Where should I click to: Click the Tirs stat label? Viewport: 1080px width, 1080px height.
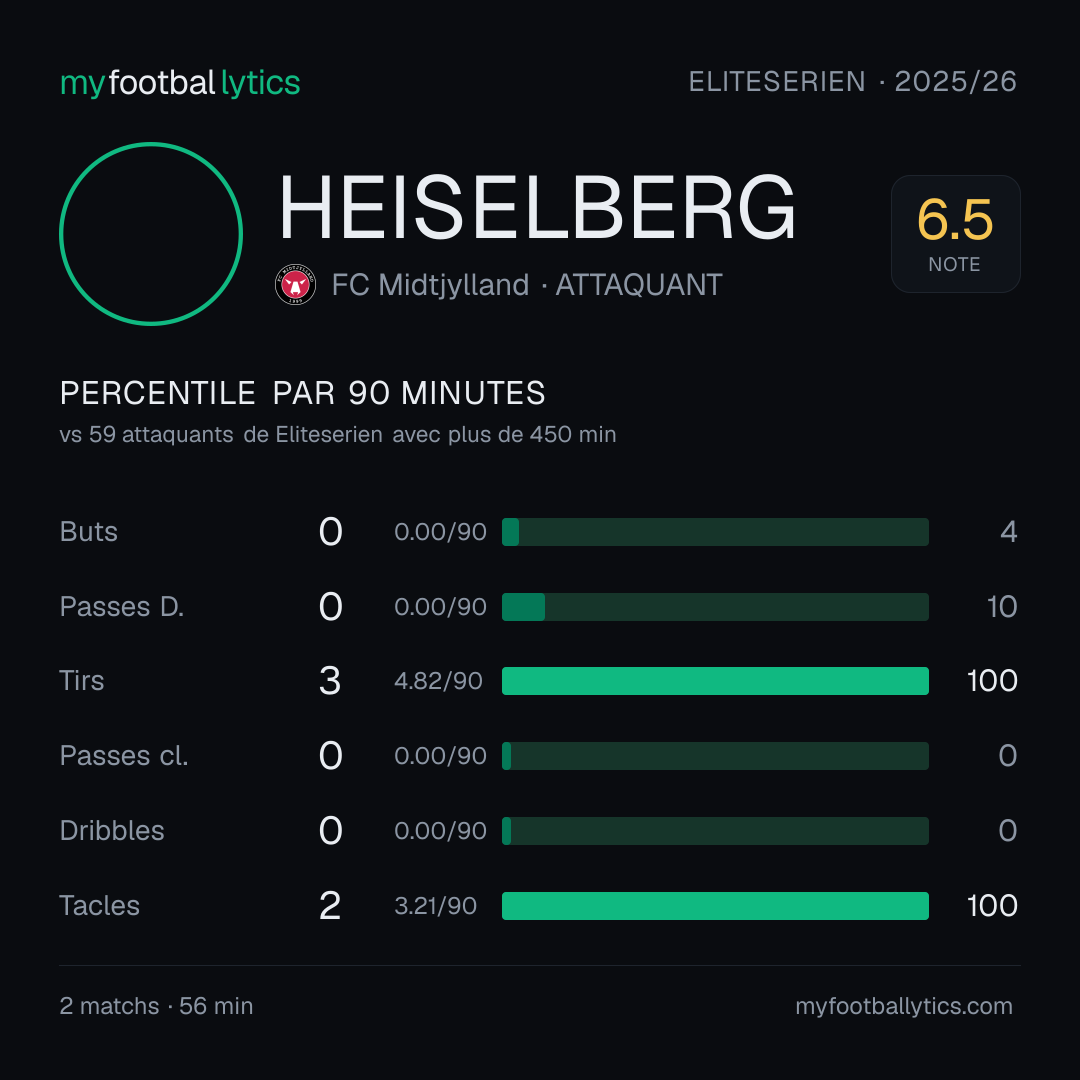point(82,681)
